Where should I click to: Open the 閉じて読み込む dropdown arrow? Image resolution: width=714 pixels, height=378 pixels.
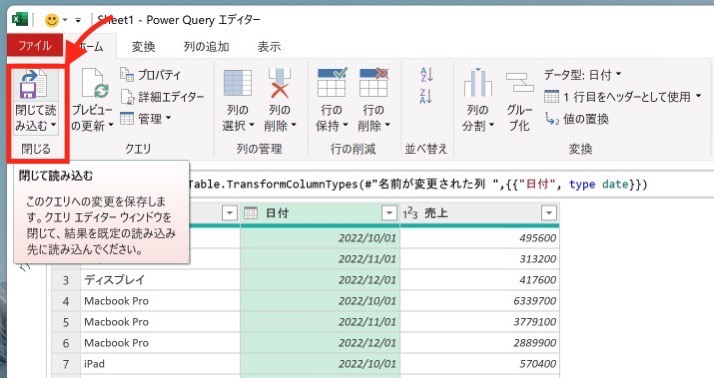point(54,125)
